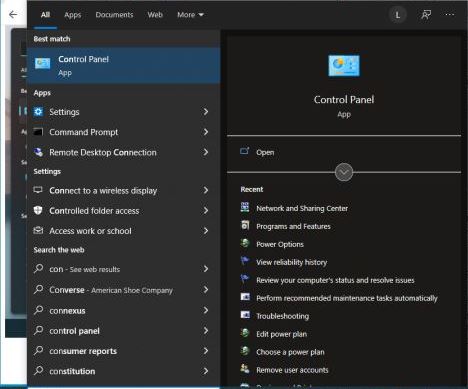Click the Choose a power plan icon
468x389 pixels.
tap(245, 351)
